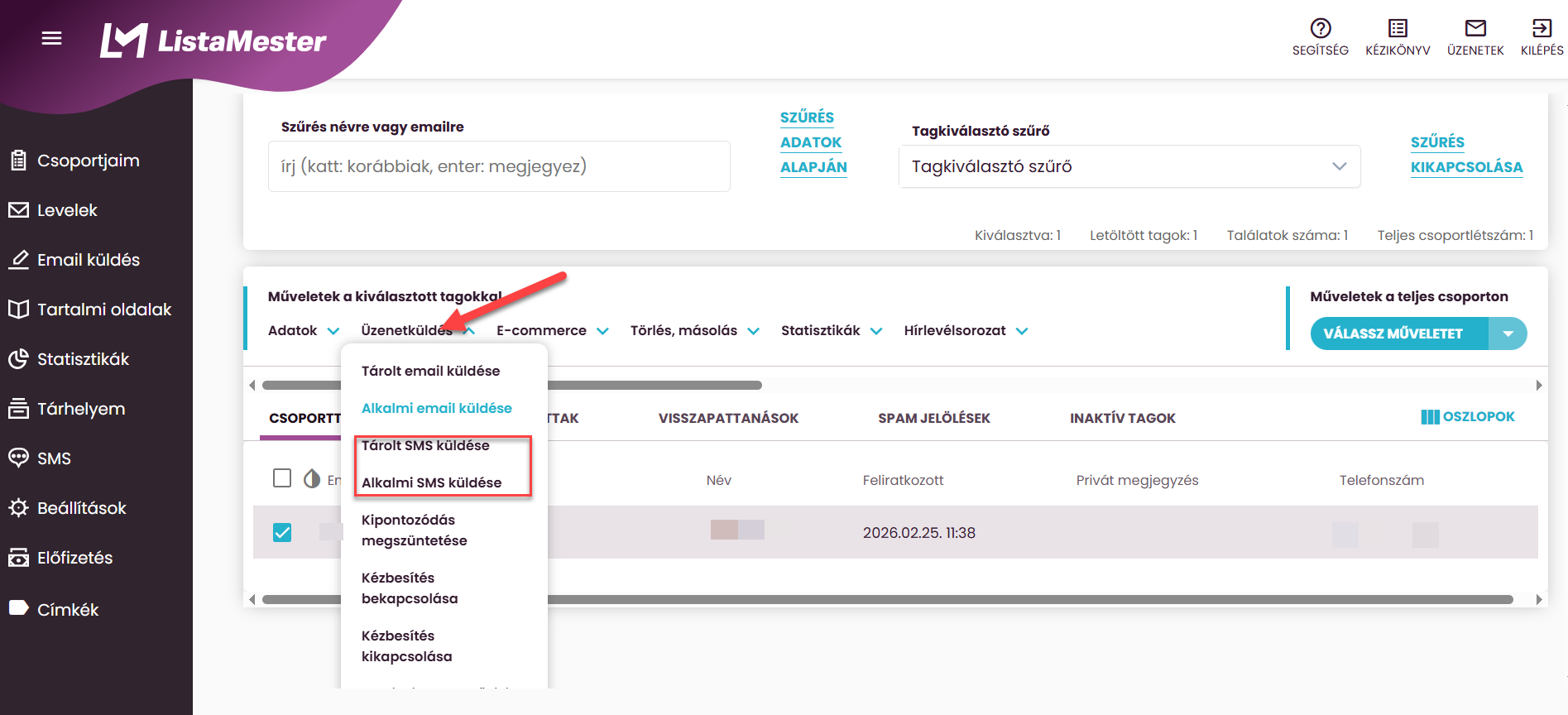Image resolution: width=1568 pixels, height=715 pixels.
Task: Click the Feliratkozott column header
Action: (903, 480)
